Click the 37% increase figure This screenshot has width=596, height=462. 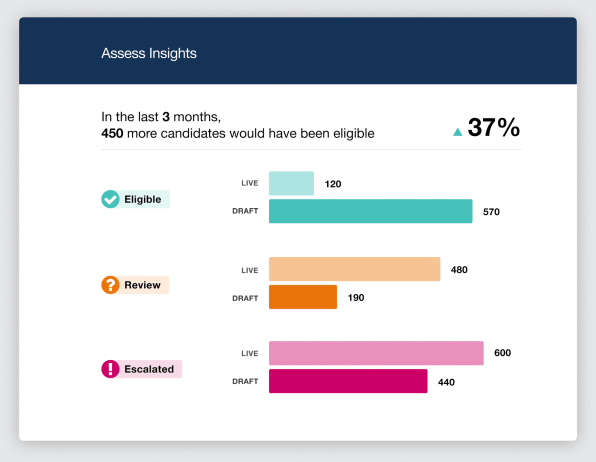(493, 127)
